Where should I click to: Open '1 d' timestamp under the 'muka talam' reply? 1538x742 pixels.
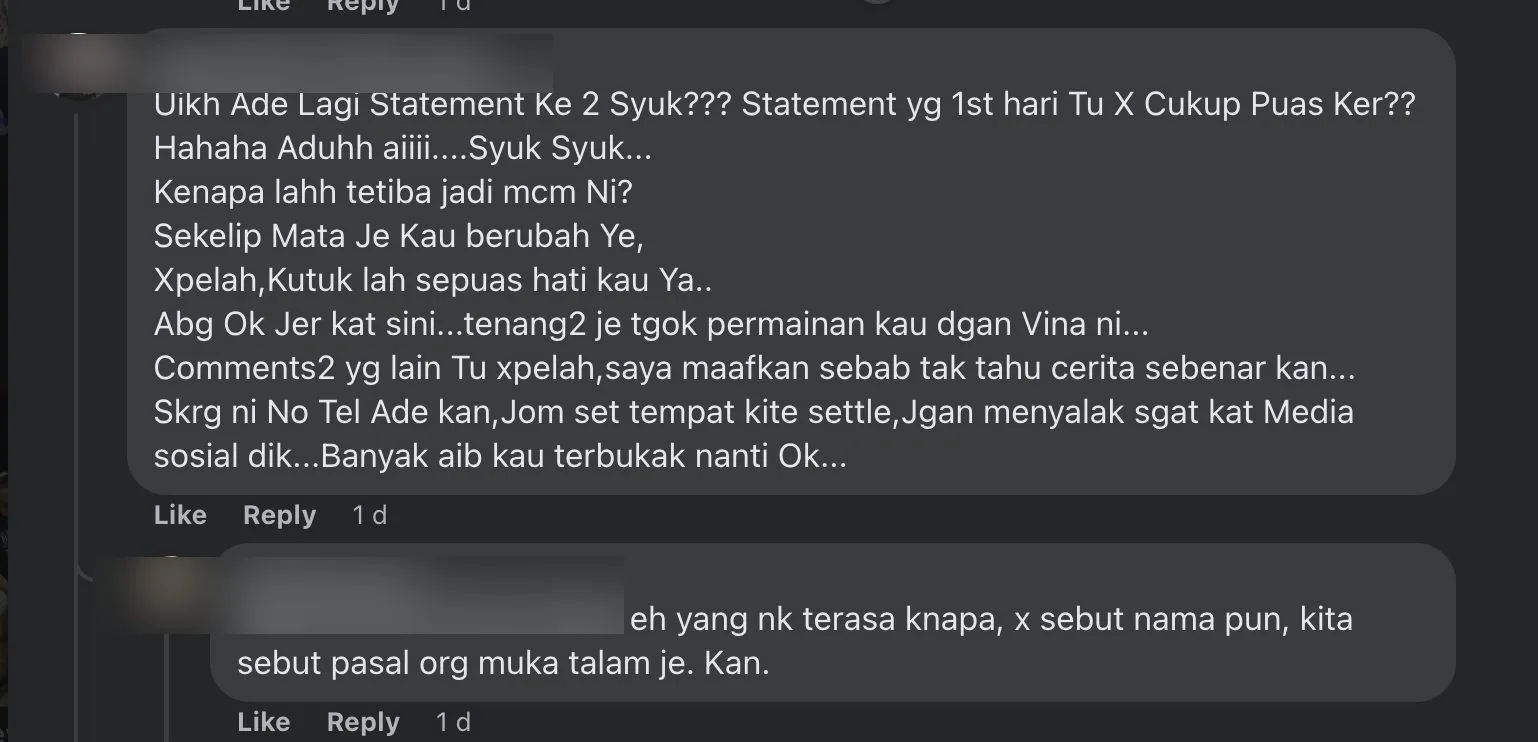coord(453,722)
